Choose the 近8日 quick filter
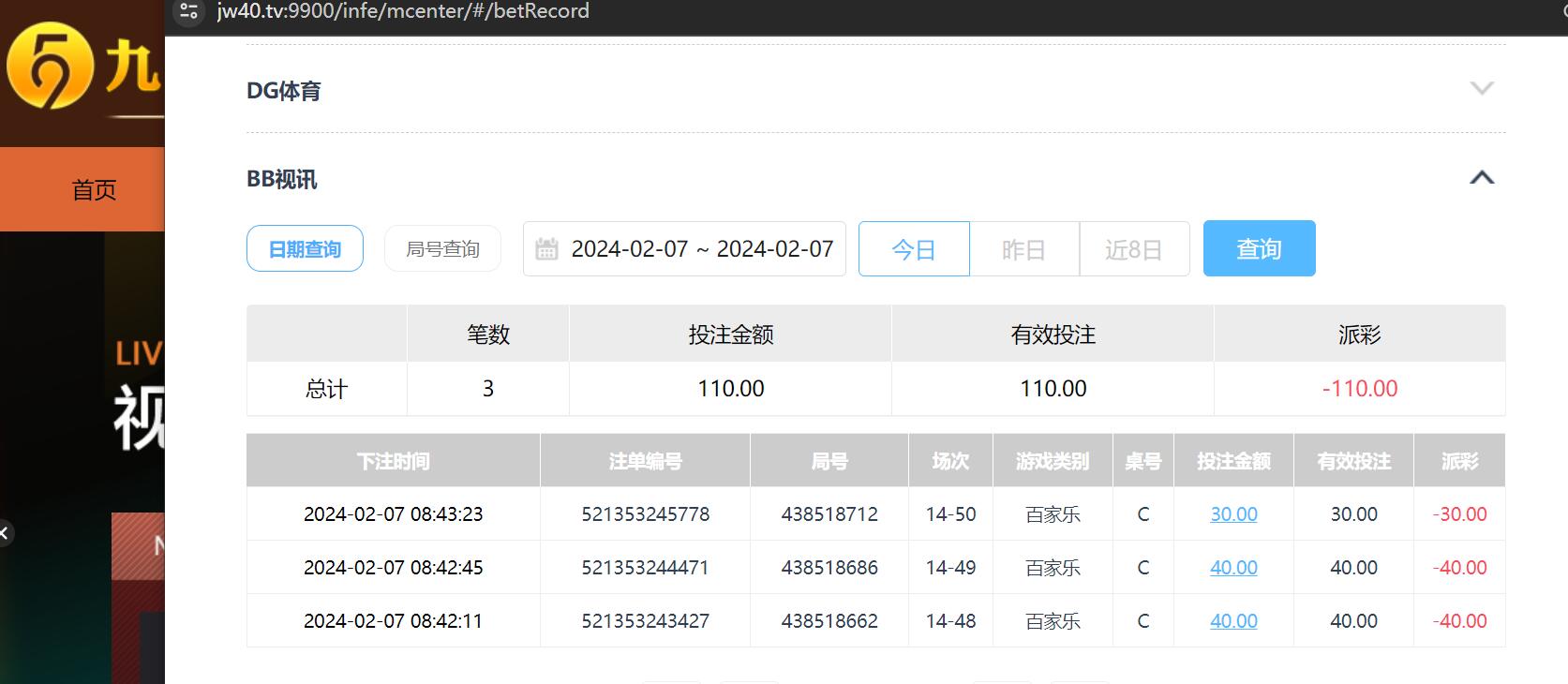The height and width of the screenshot is (684, 1568). (1134, 249)
